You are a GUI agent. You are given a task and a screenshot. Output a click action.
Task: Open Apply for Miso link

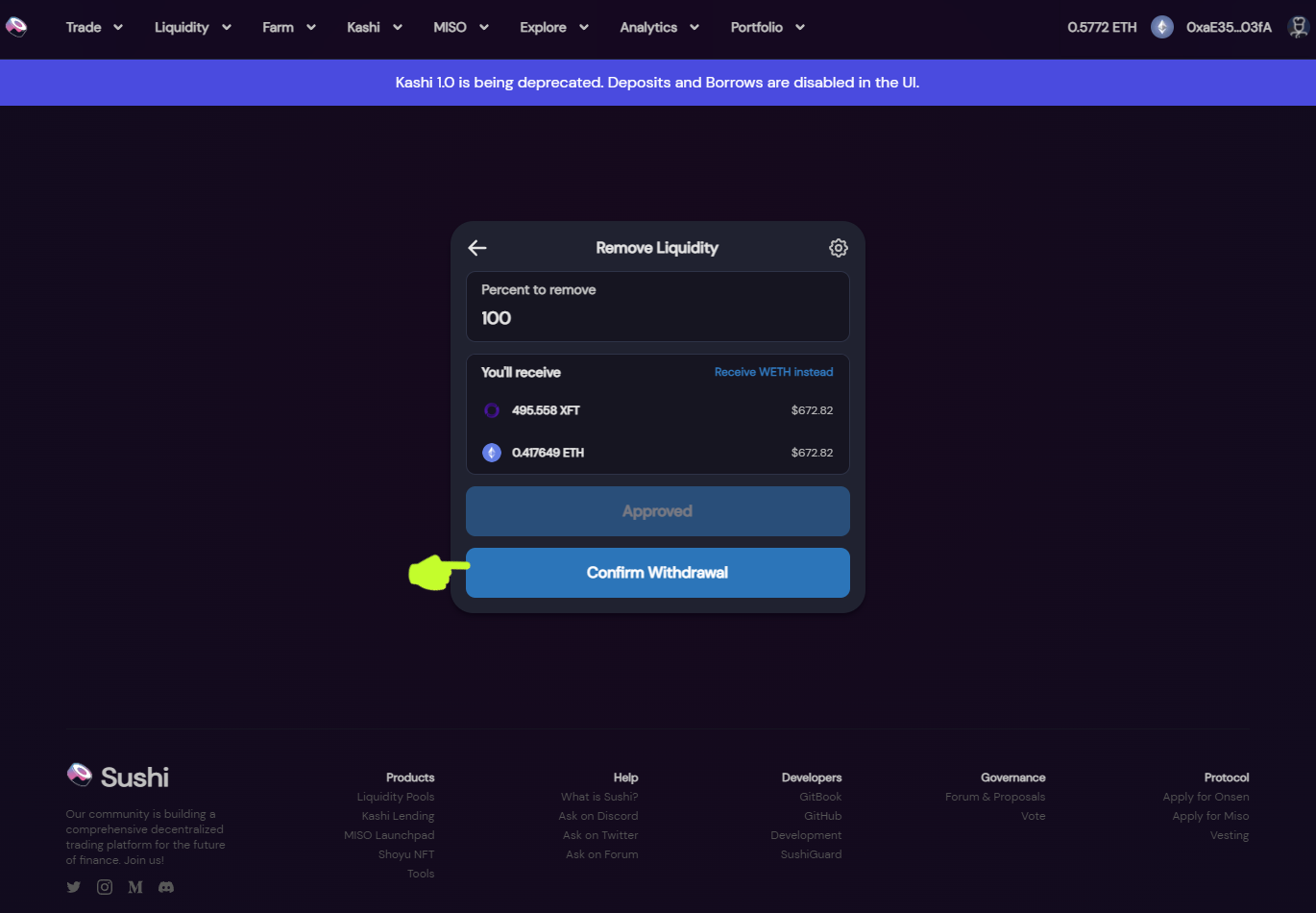(1210, 816)
